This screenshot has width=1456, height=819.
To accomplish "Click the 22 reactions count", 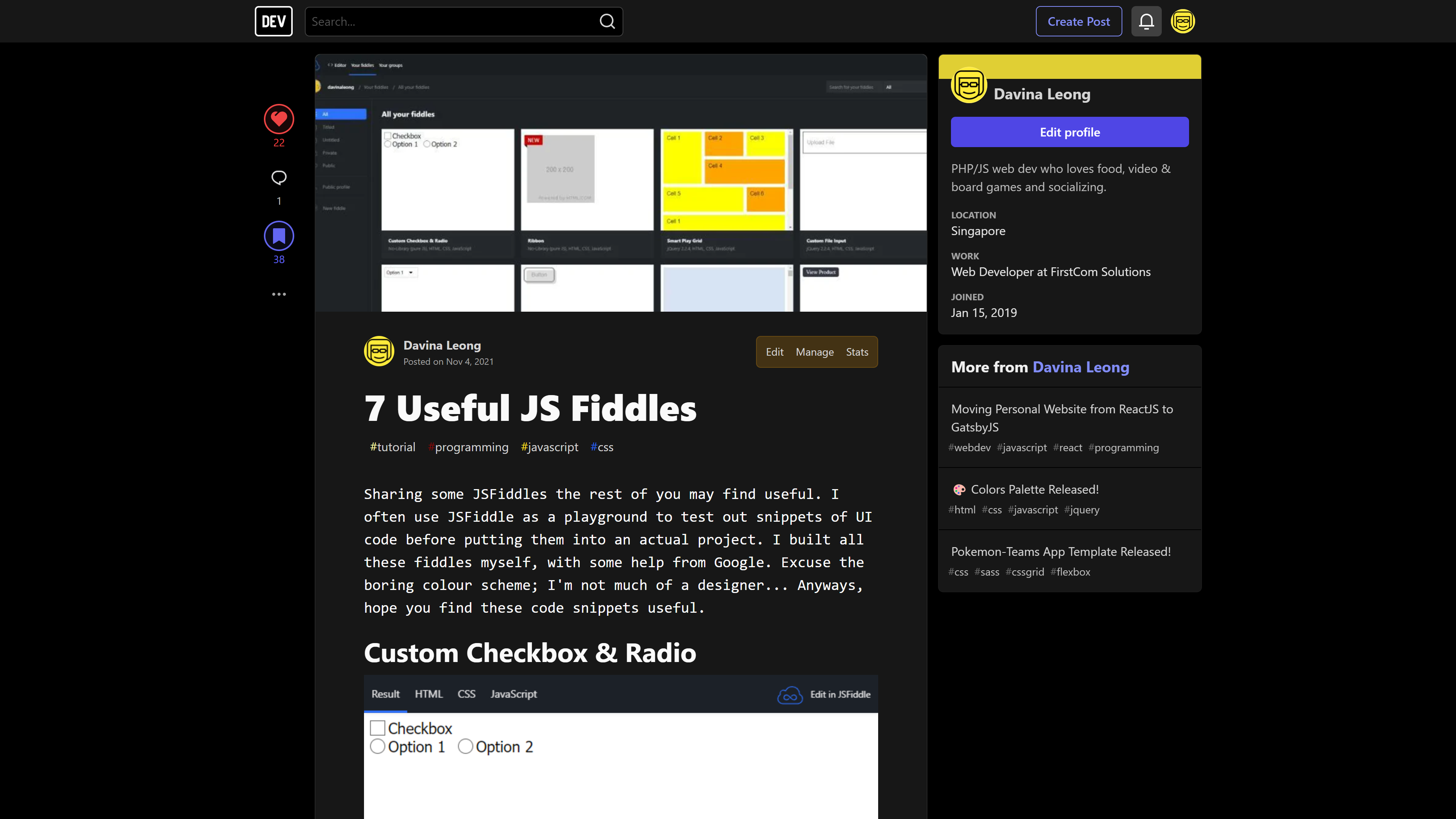I will coord(279,143).
